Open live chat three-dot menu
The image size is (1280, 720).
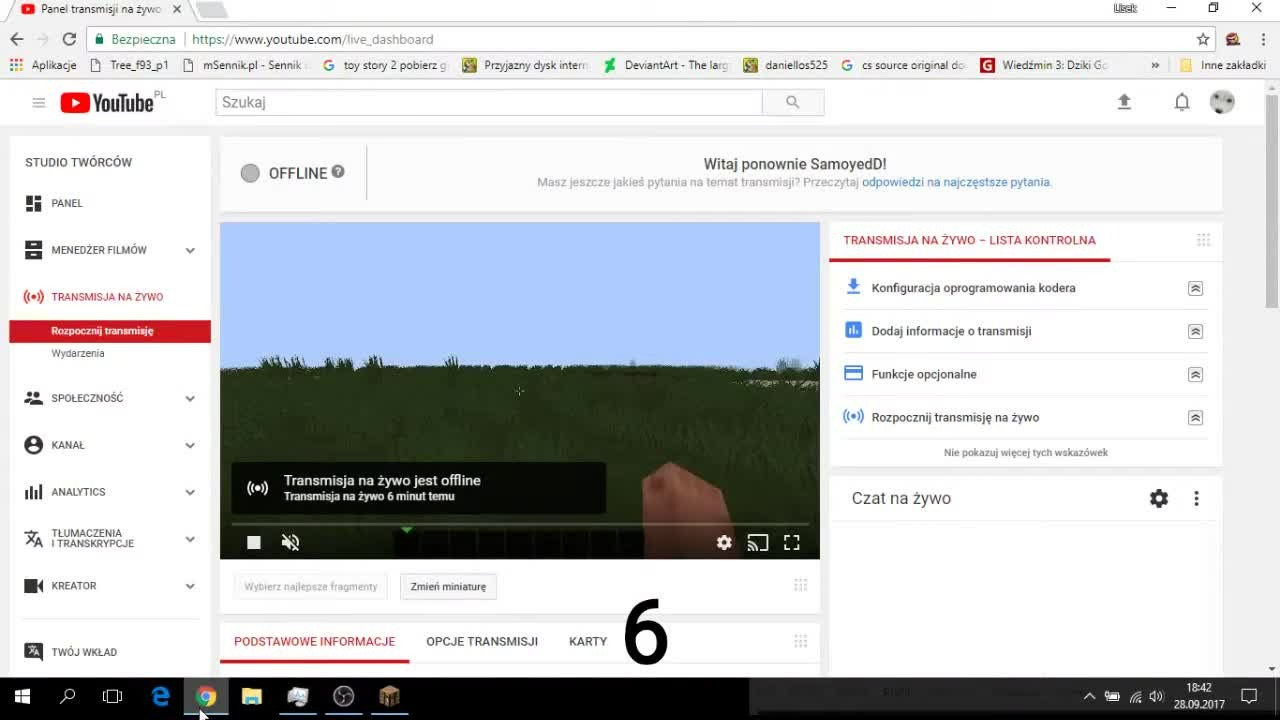[x=1196, y=498]
